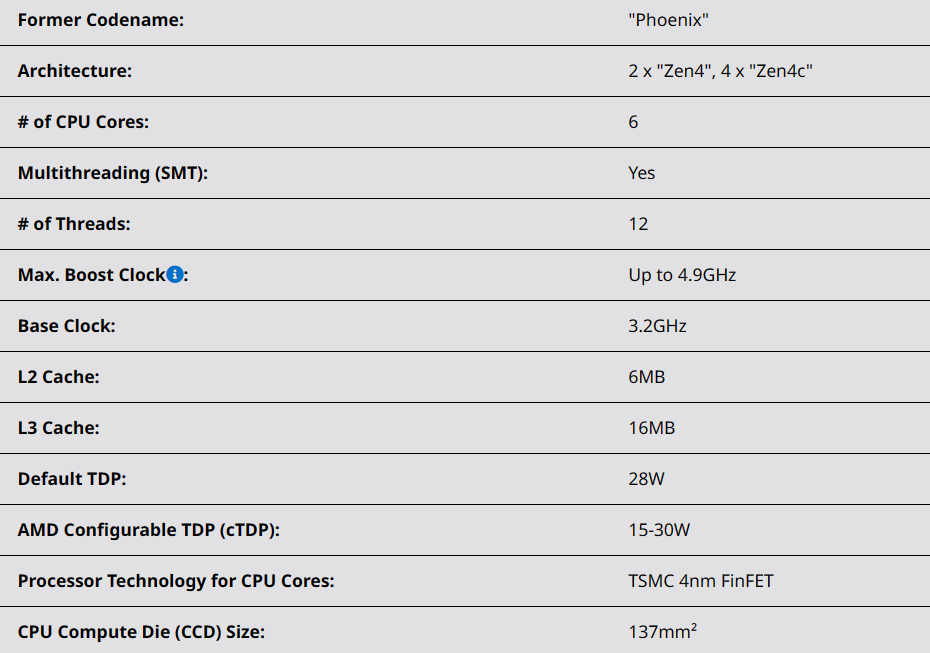Click the "TSMC 4nm FinFET" value
The width and height of the screenshot is (930, 653).
(x=701, y=581)
